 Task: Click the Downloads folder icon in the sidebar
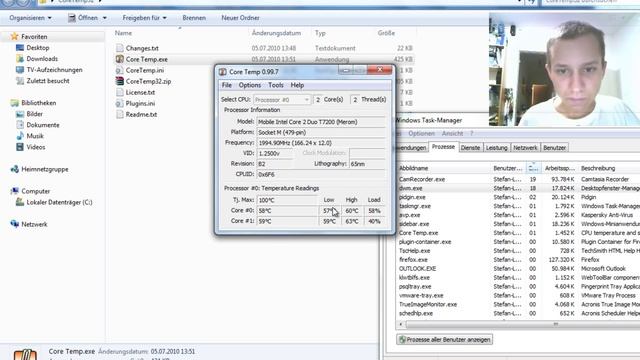coord(20,59)
